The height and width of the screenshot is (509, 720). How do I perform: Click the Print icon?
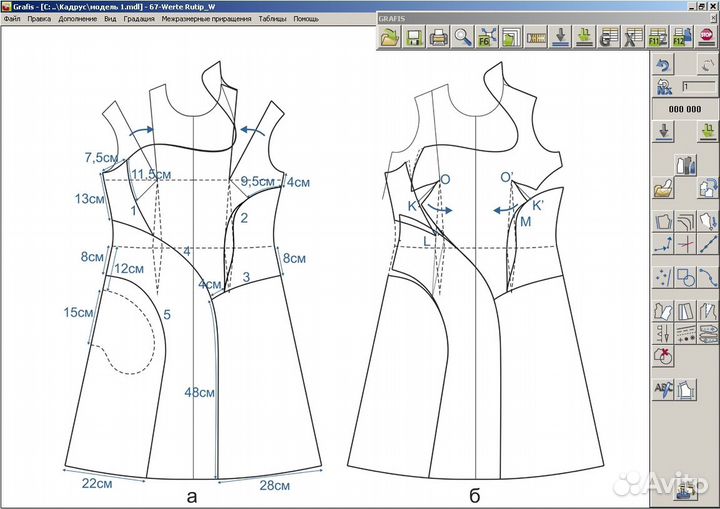[x=438, y=39]
